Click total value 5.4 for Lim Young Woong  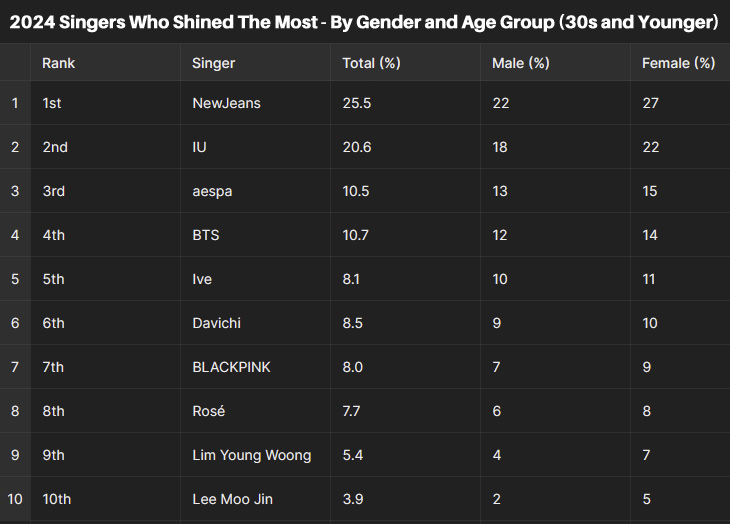[x=352, y=455]
